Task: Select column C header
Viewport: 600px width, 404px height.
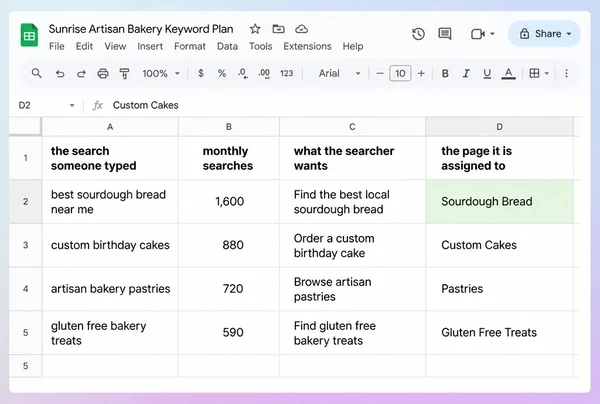Action: point(352,127)
